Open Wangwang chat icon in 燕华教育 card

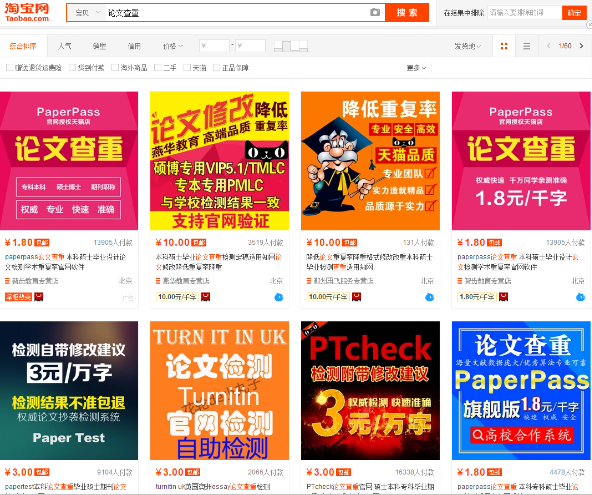point(279,297)
